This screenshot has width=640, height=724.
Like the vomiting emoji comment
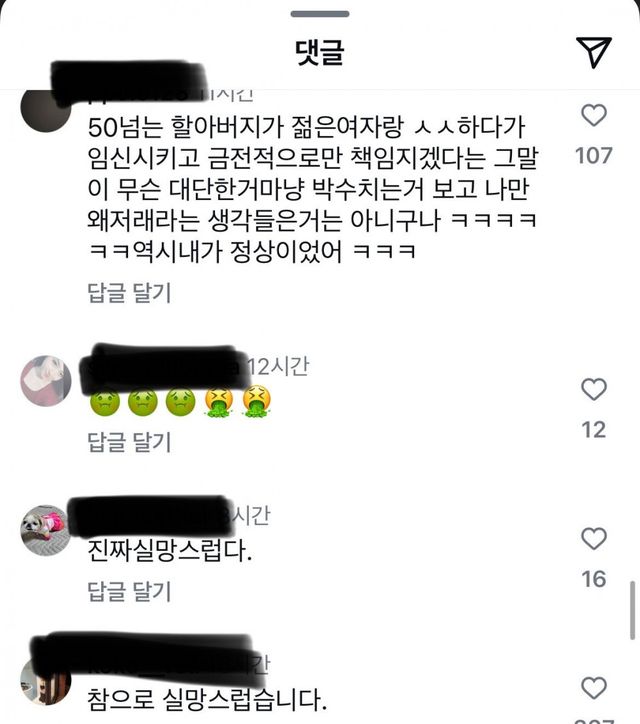coord(594,389)
